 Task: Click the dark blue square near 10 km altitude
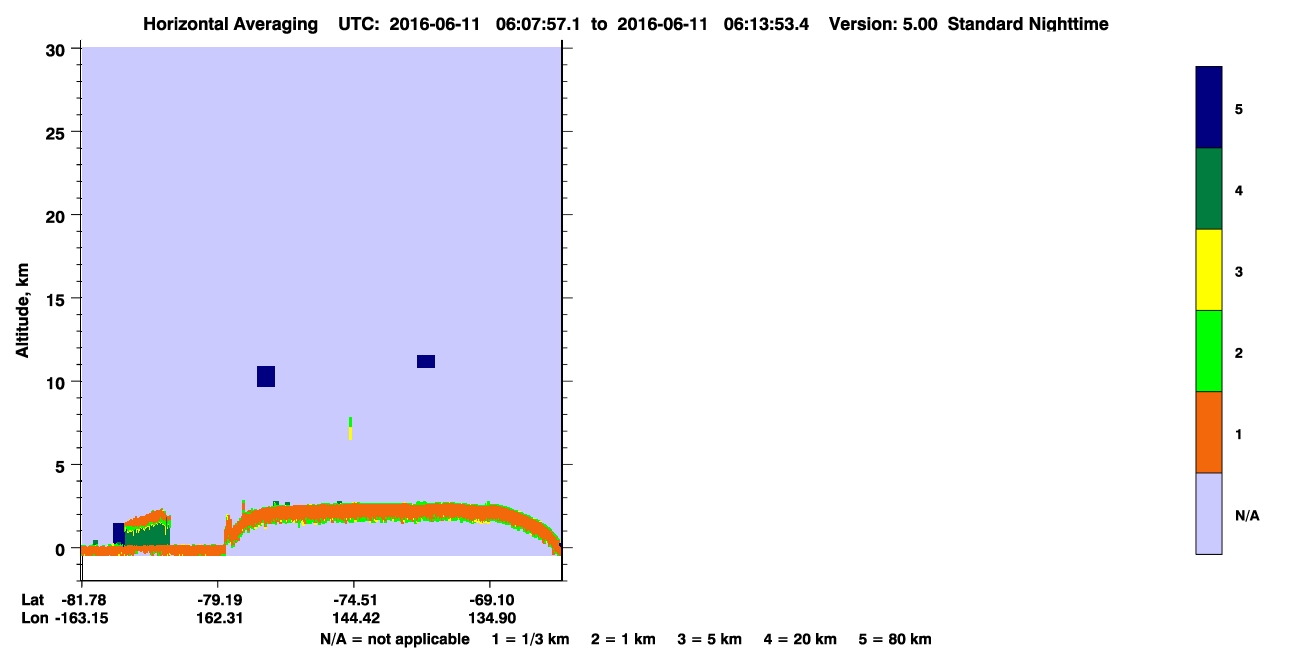point(266,376)
